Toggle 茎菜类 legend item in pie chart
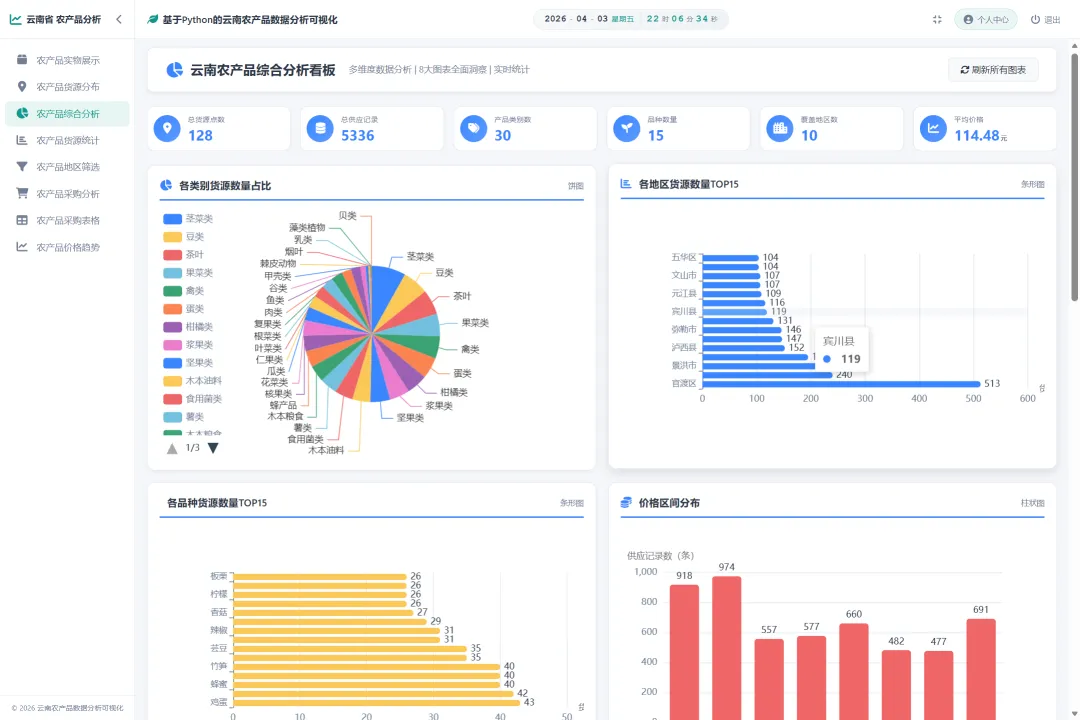 coord(188,218)
